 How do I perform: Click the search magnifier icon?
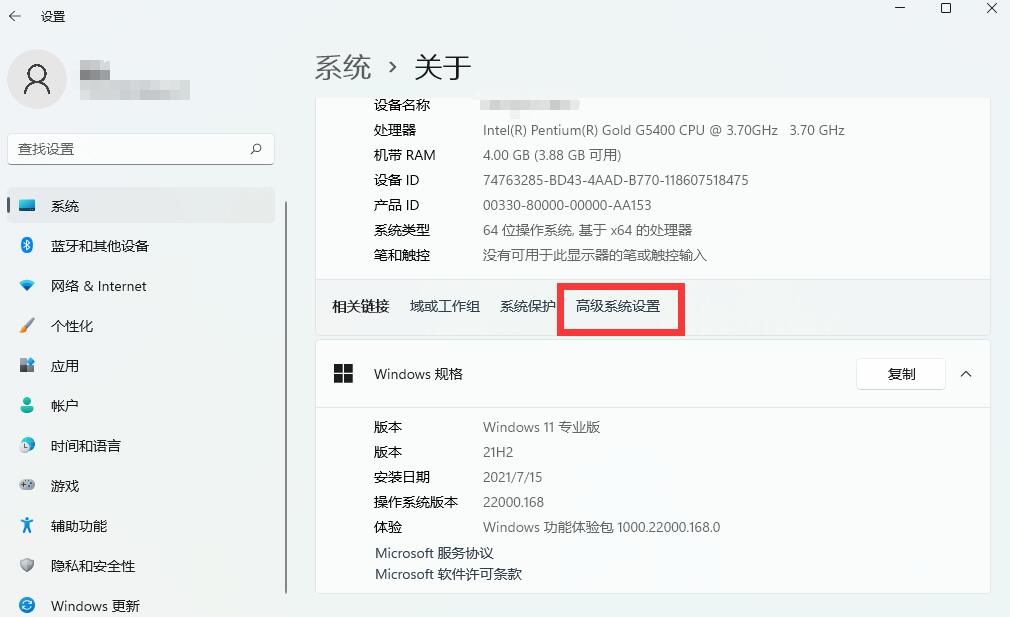point(256,149)
